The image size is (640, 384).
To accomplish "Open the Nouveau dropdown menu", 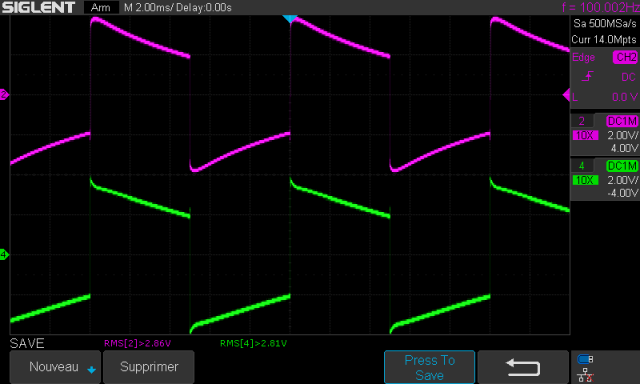I will (x=55, y=367).
